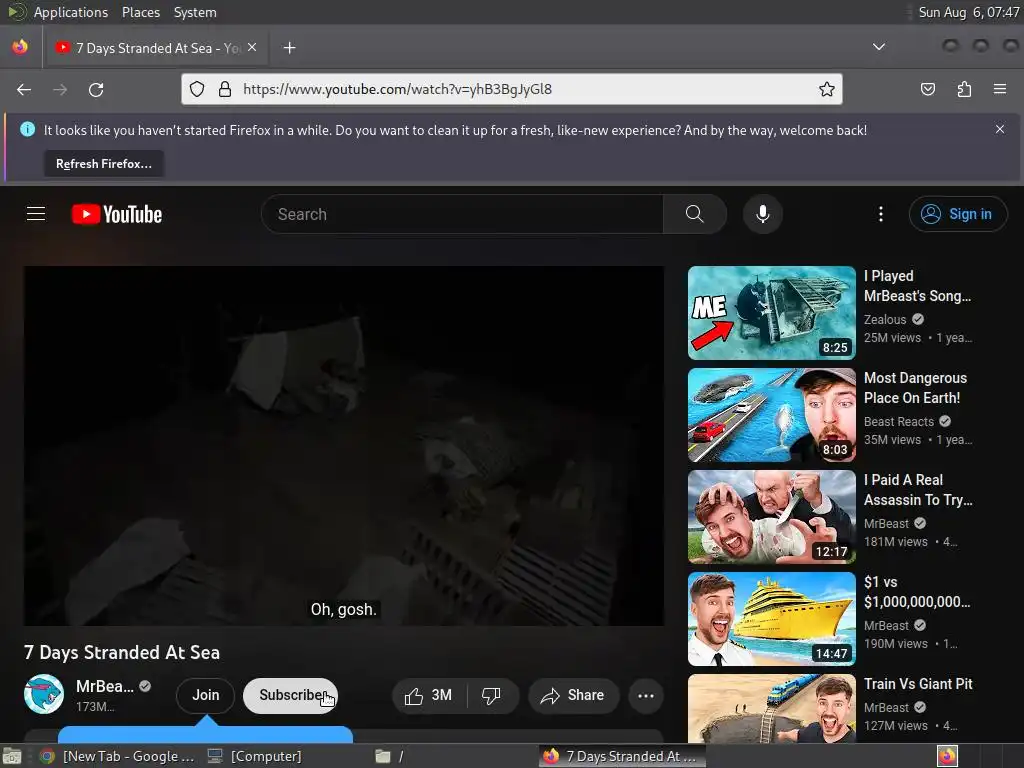Dismiss the Firefox notification bar
This screenshot has height=768, width=1024.
(999, 129)
